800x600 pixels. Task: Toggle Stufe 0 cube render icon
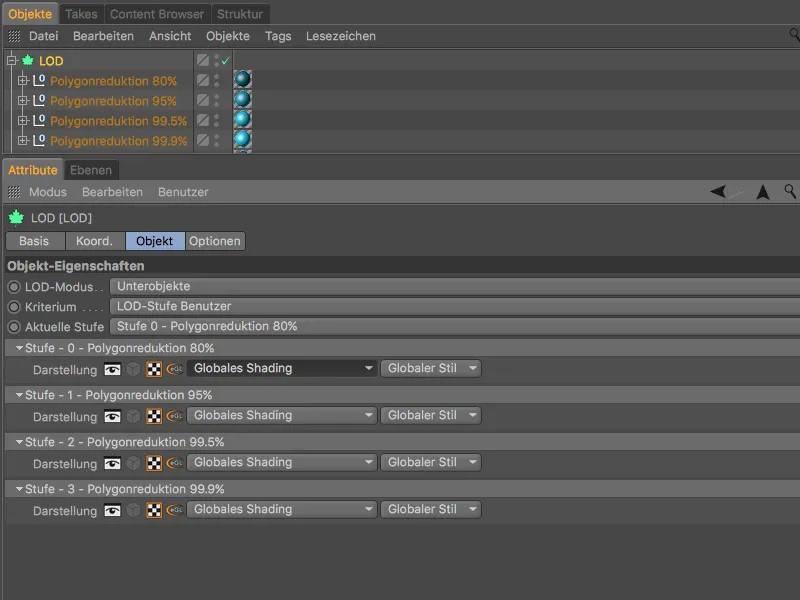pyautogui.click(x=133, y=368)
